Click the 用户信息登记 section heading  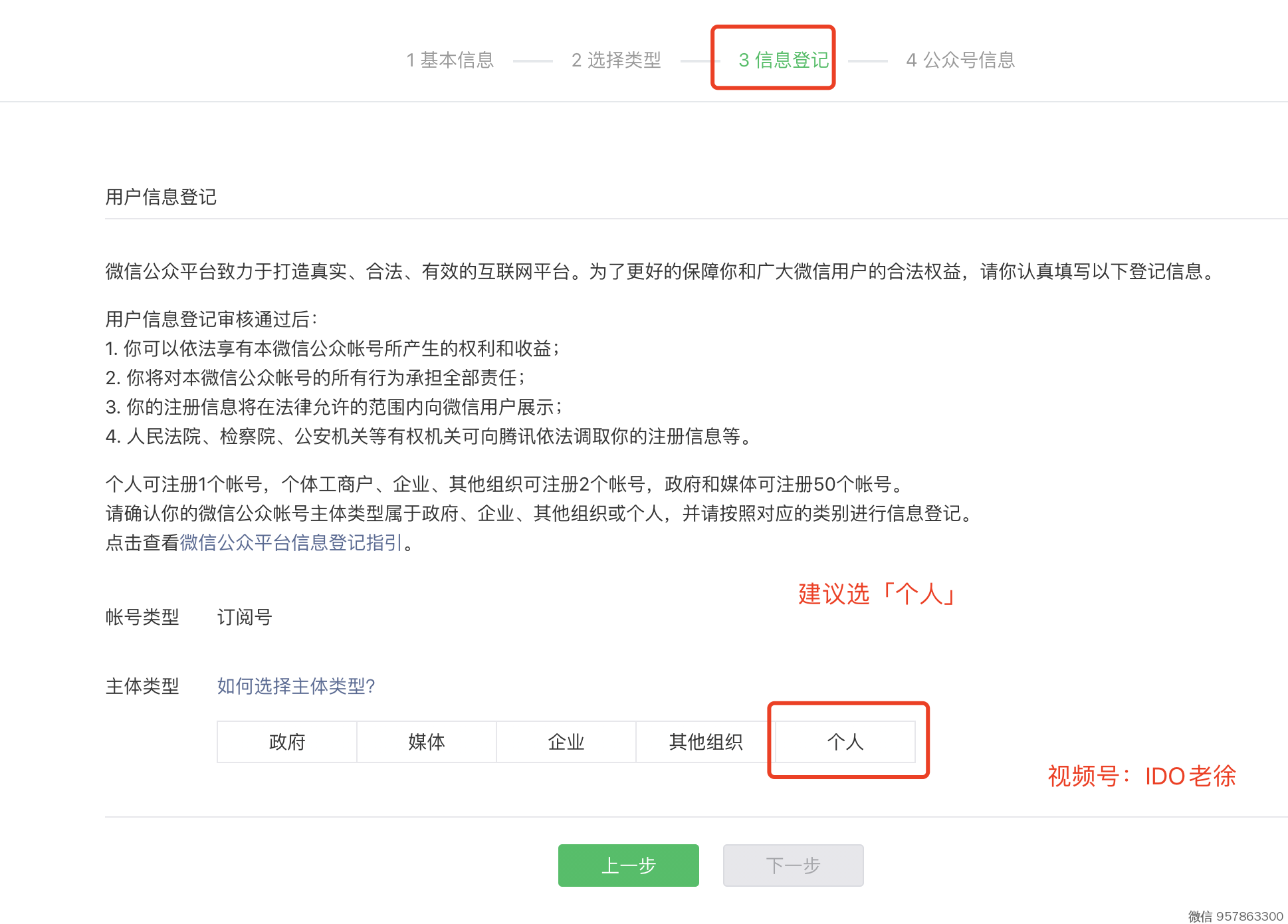(161, 197)
